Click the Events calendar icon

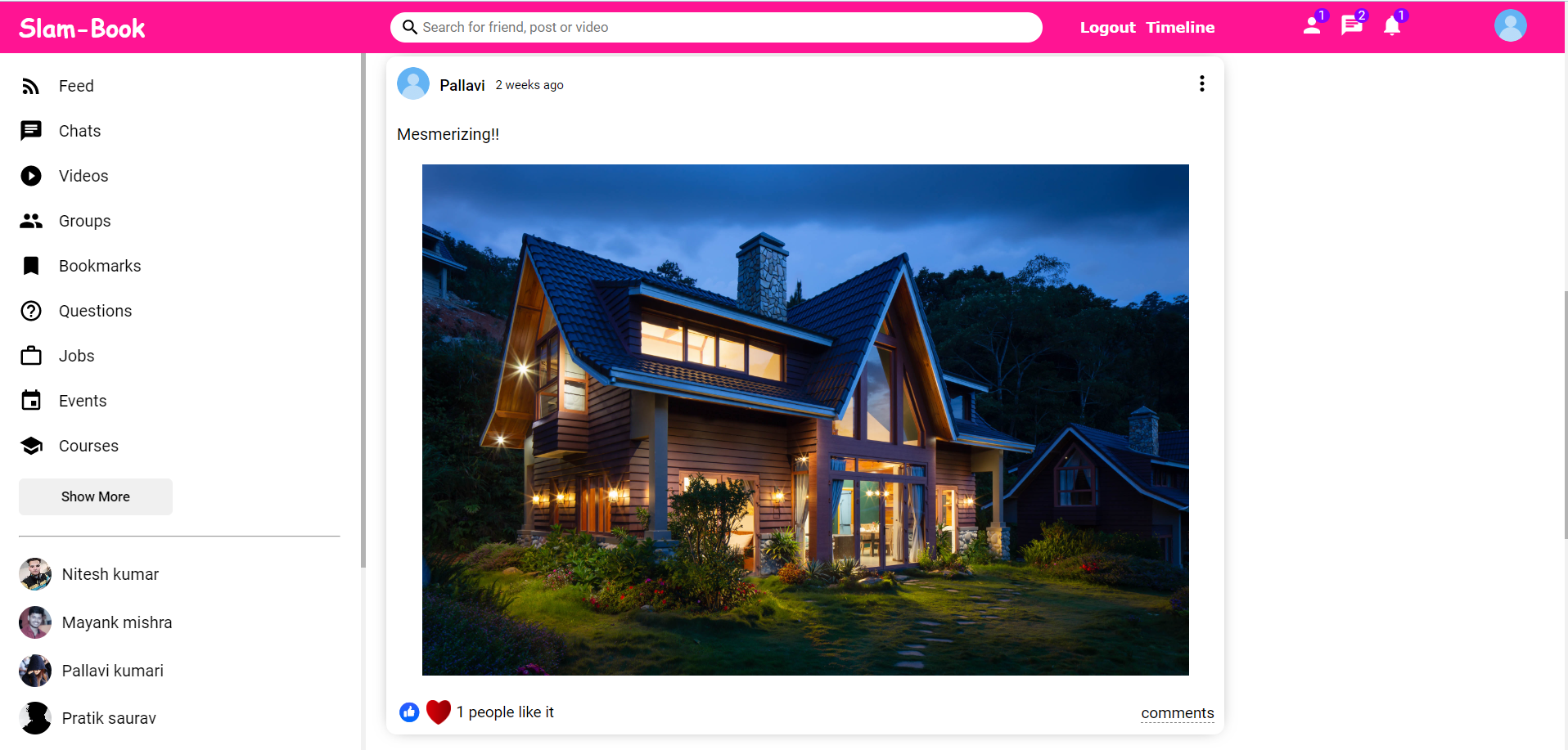click(x=31, y=401)
